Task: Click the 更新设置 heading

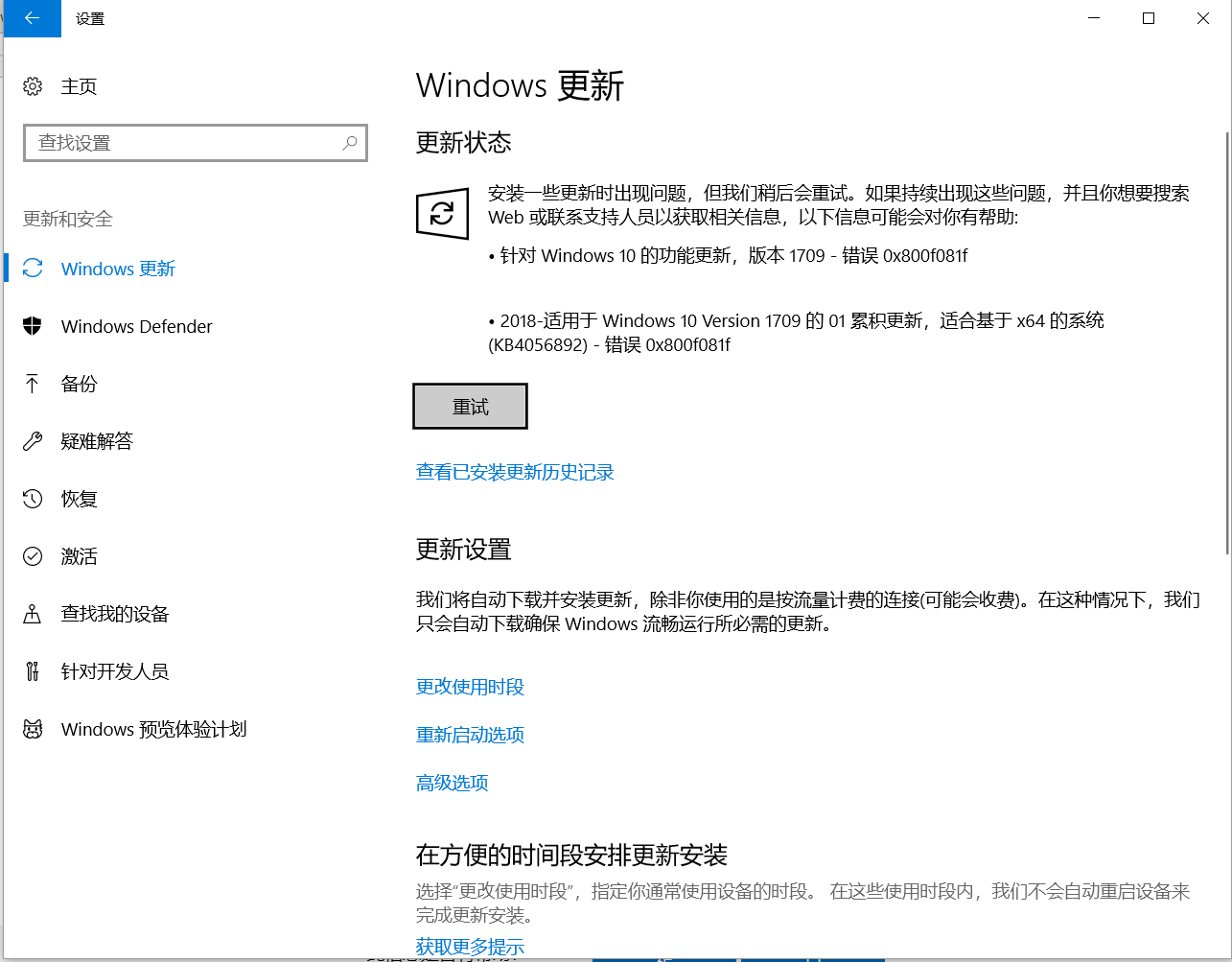Action: 463,550
